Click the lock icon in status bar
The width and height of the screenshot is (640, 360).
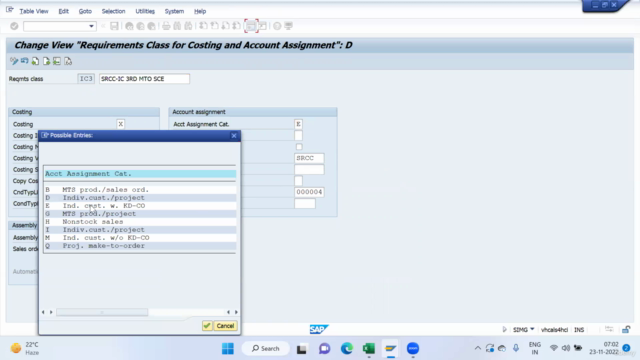click(x=626, y=329)
